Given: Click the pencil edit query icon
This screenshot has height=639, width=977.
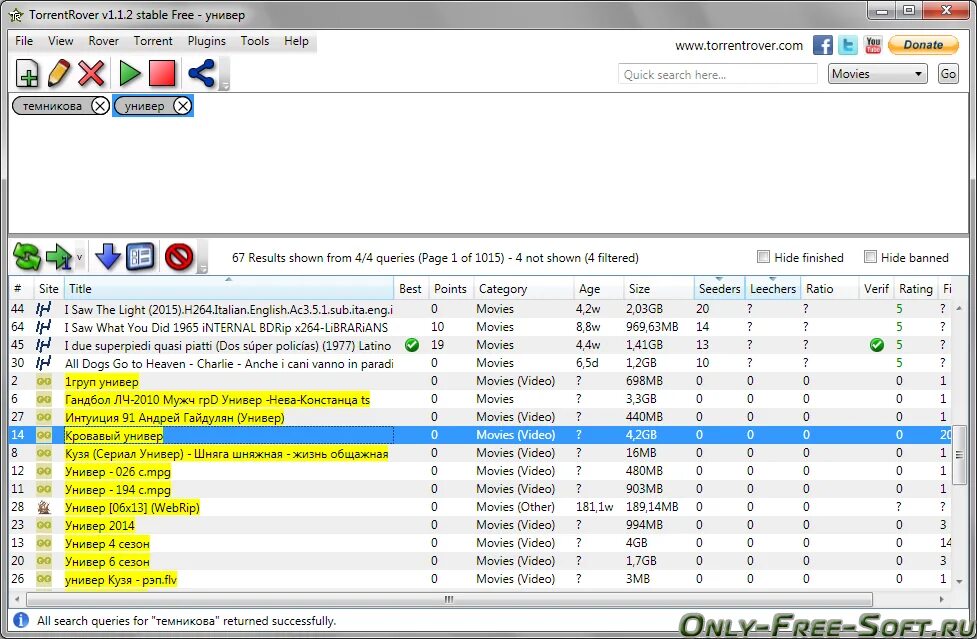Looking at the screenshot, I should [x=59, y=73].
